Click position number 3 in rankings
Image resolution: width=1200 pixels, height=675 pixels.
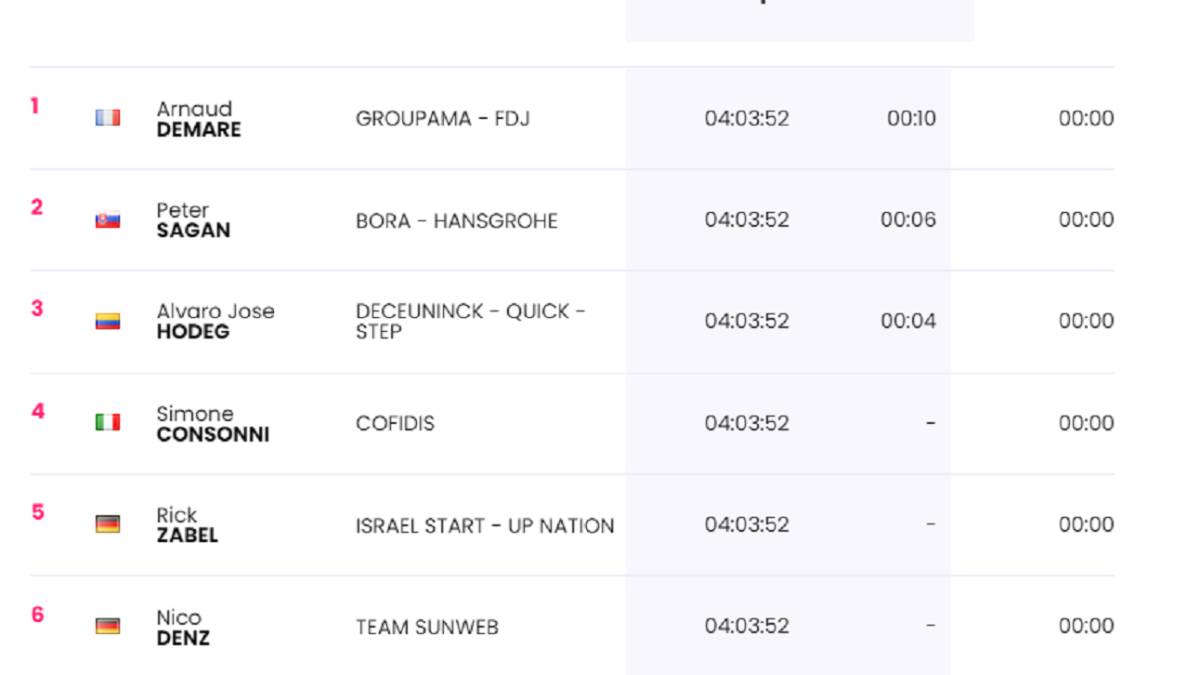(37, 308)
